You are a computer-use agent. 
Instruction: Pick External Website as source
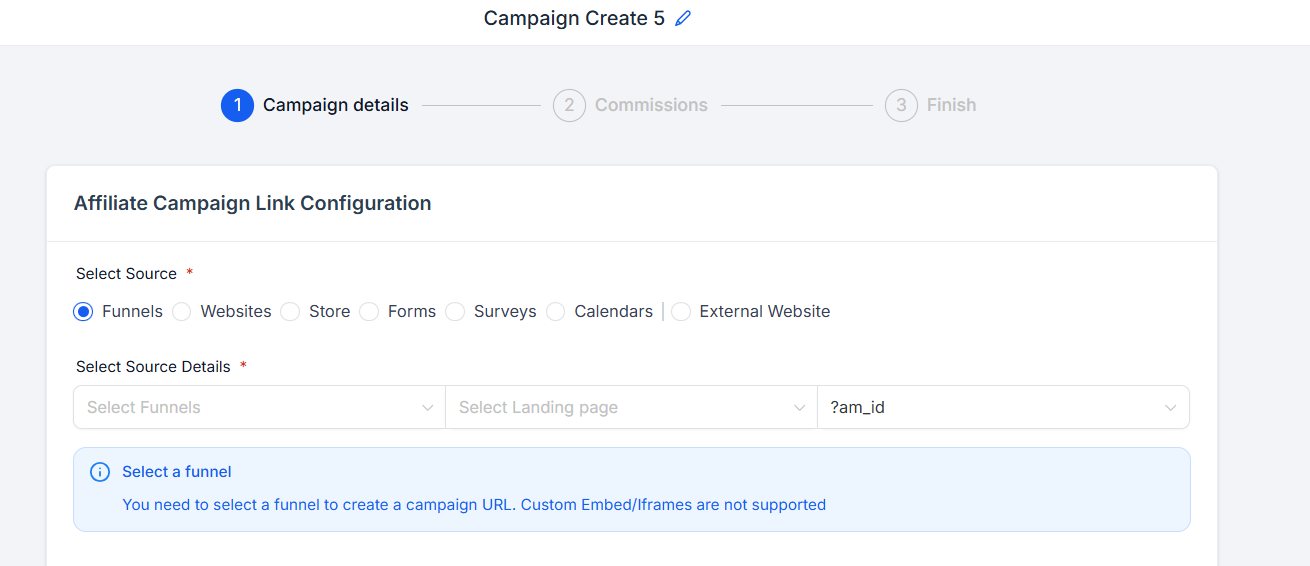(680, 312)
